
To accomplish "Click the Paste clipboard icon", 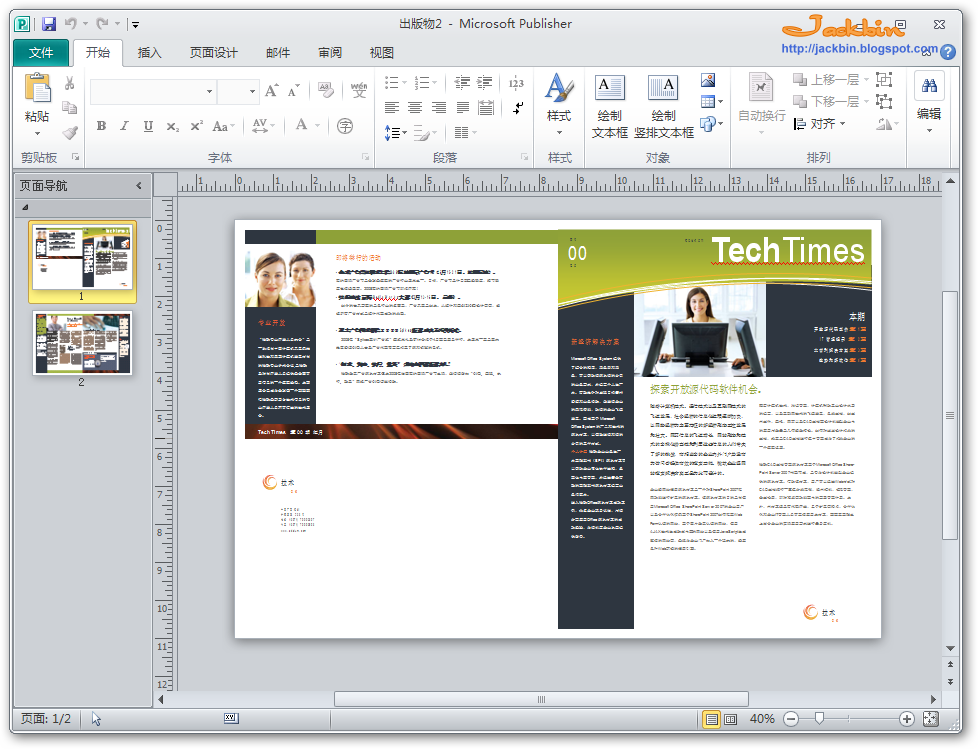I will point(37,88).
